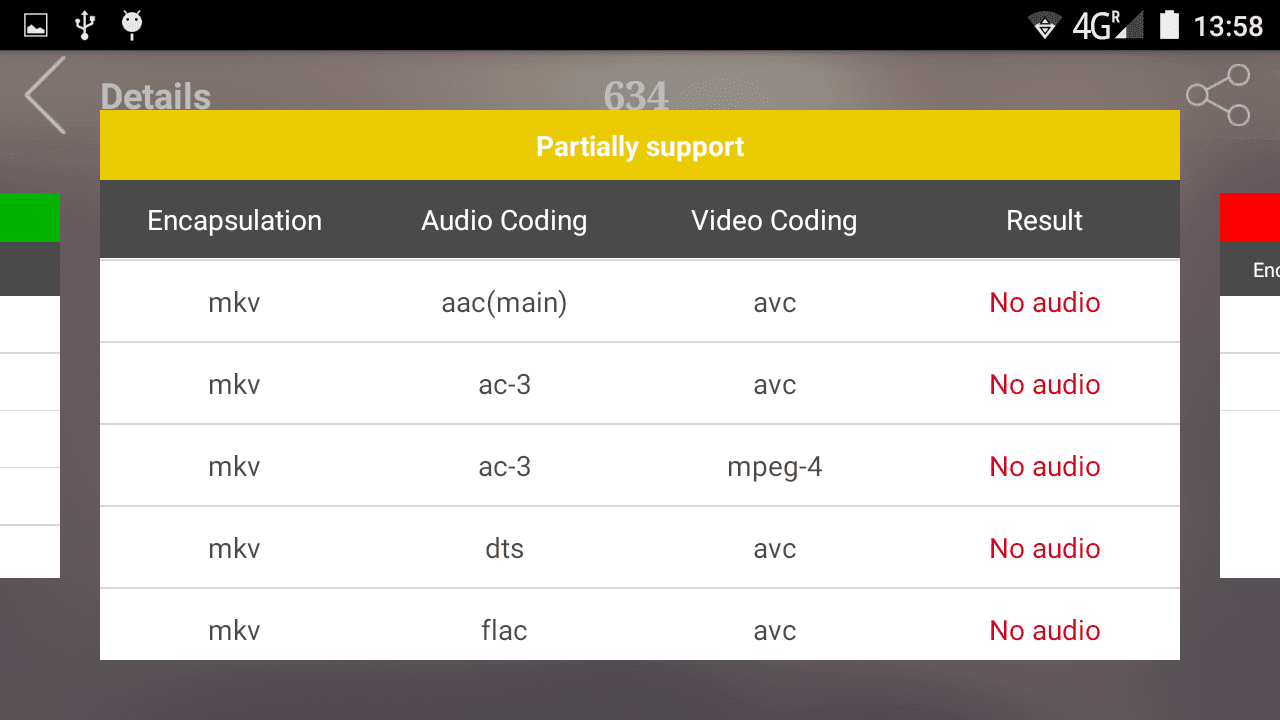Open the share icon
Screen dimensions: 1280x720
[1218, 95]
